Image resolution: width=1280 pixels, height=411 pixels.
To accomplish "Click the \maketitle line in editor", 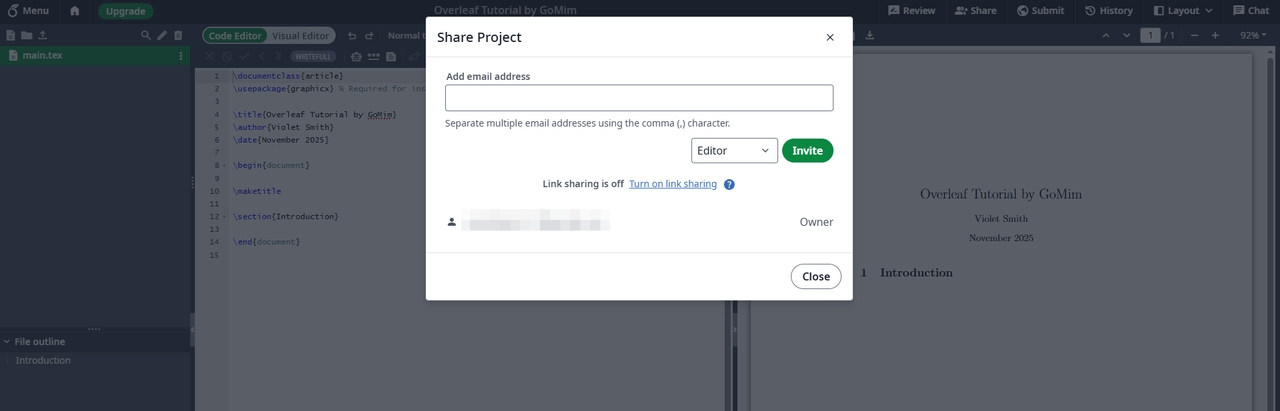I will point(257,191).
